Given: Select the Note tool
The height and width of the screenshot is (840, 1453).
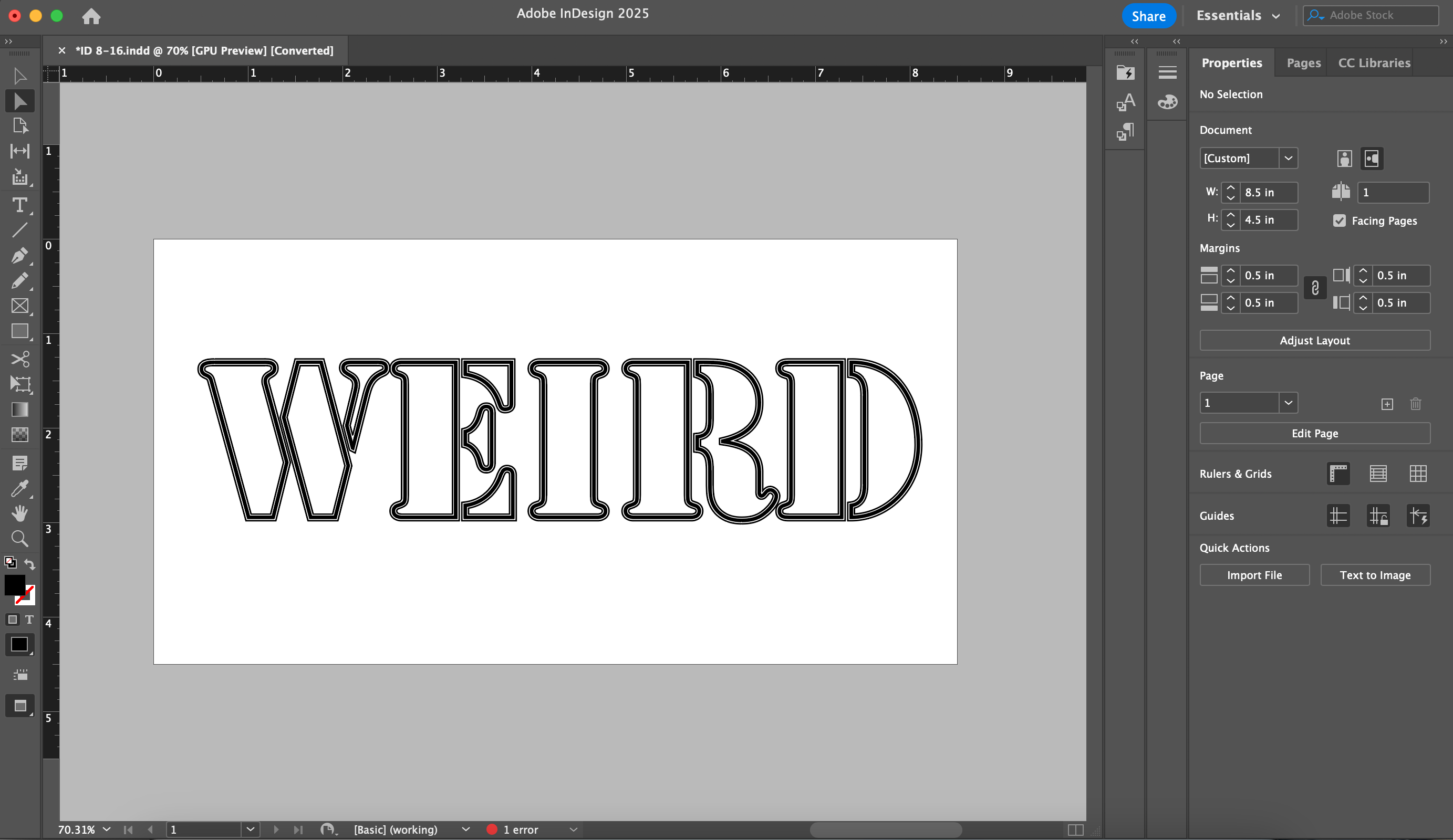Looking at the screenshot, I should tap(19, 463).
